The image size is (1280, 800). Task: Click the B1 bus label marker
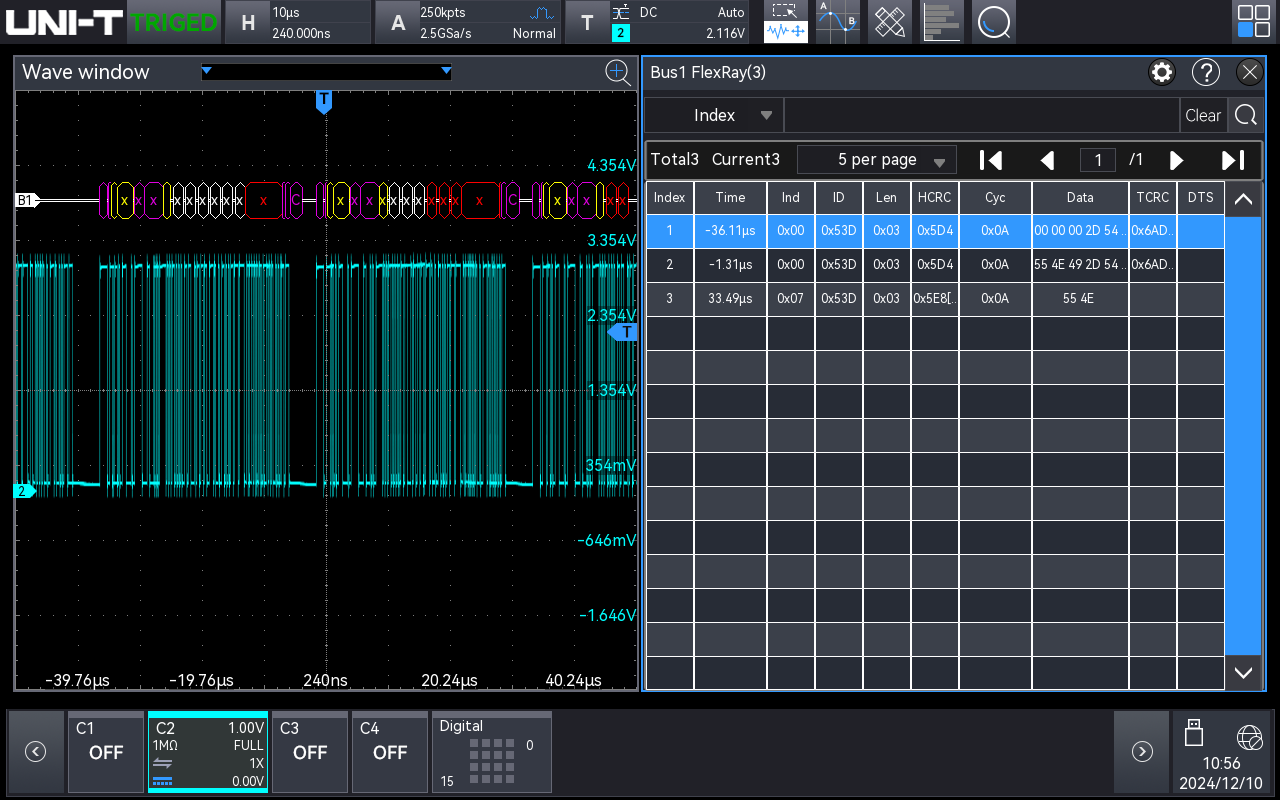[26, 200]
